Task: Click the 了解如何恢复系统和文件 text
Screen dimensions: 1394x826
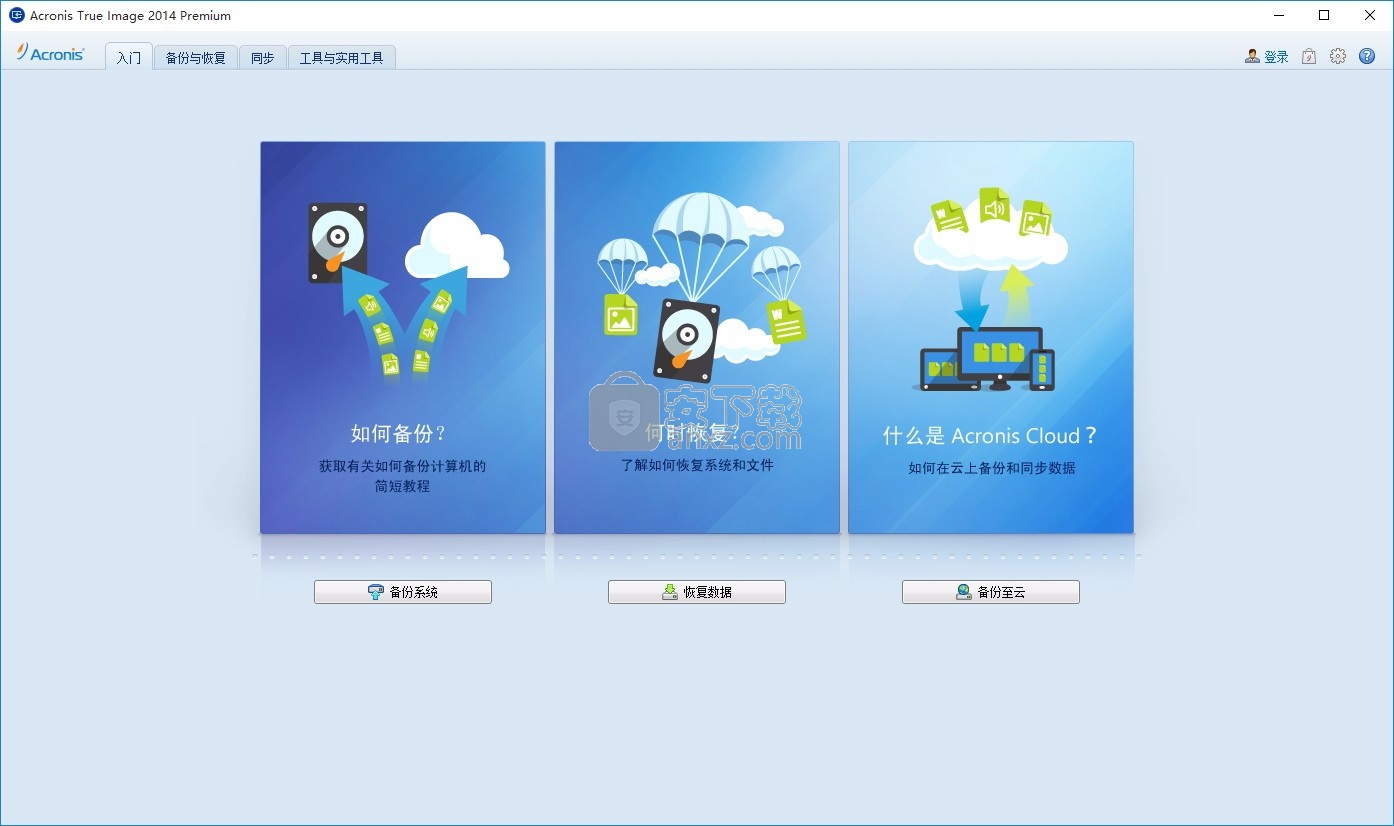Action: (697, 465)
